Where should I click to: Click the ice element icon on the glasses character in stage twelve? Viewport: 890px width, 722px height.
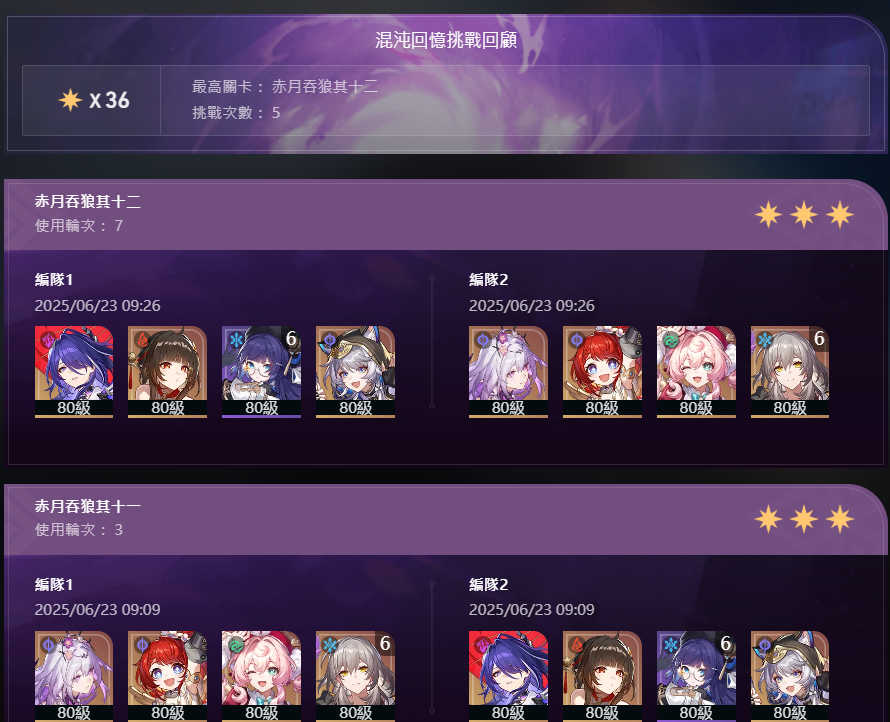[x=236, y=340]
